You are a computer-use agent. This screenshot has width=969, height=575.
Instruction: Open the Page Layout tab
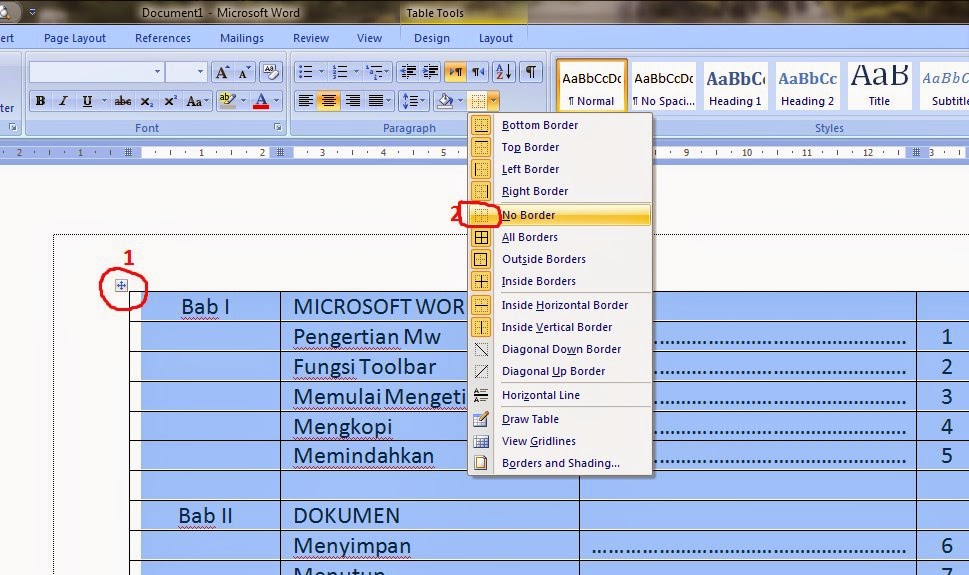click(x=75, y=38)
